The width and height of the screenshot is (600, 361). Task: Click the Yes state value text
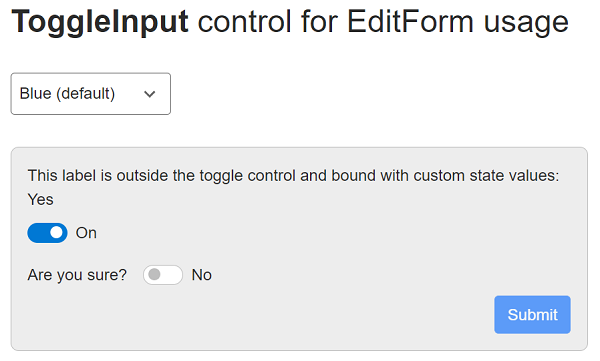[x=41, y=200]
